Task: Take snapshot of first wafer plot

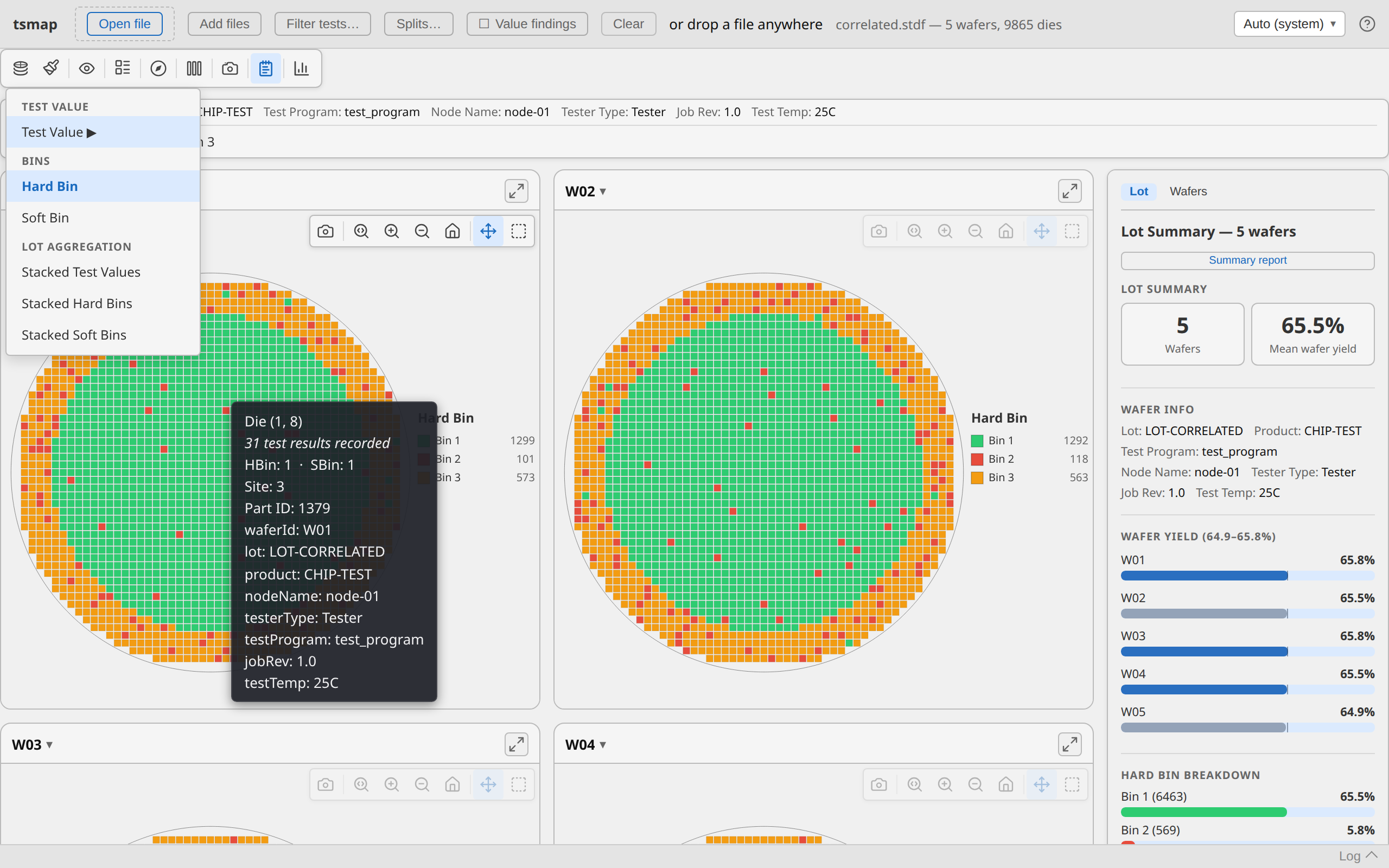Action: 326,231
